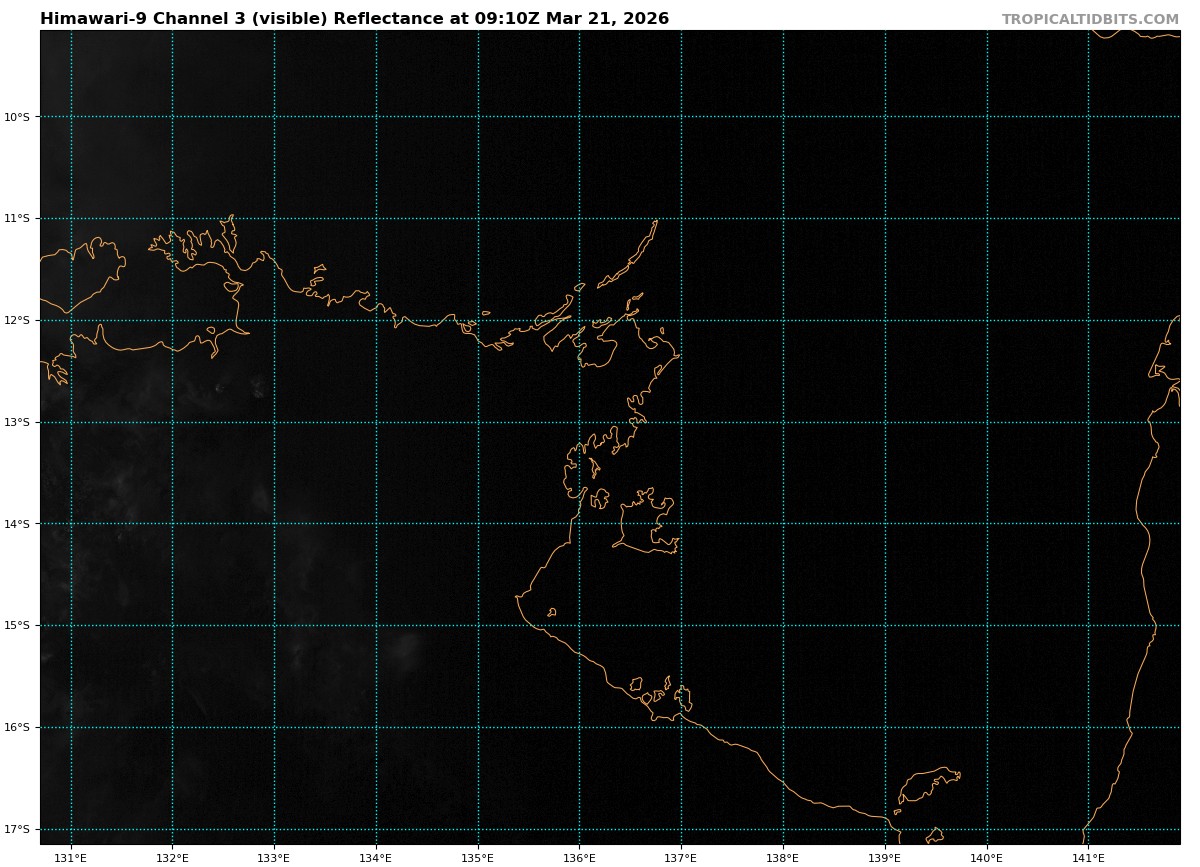Click the 137°E longitude axis label
The width and height of the screenshot is (1200, 867).
(x=681, y=857)
